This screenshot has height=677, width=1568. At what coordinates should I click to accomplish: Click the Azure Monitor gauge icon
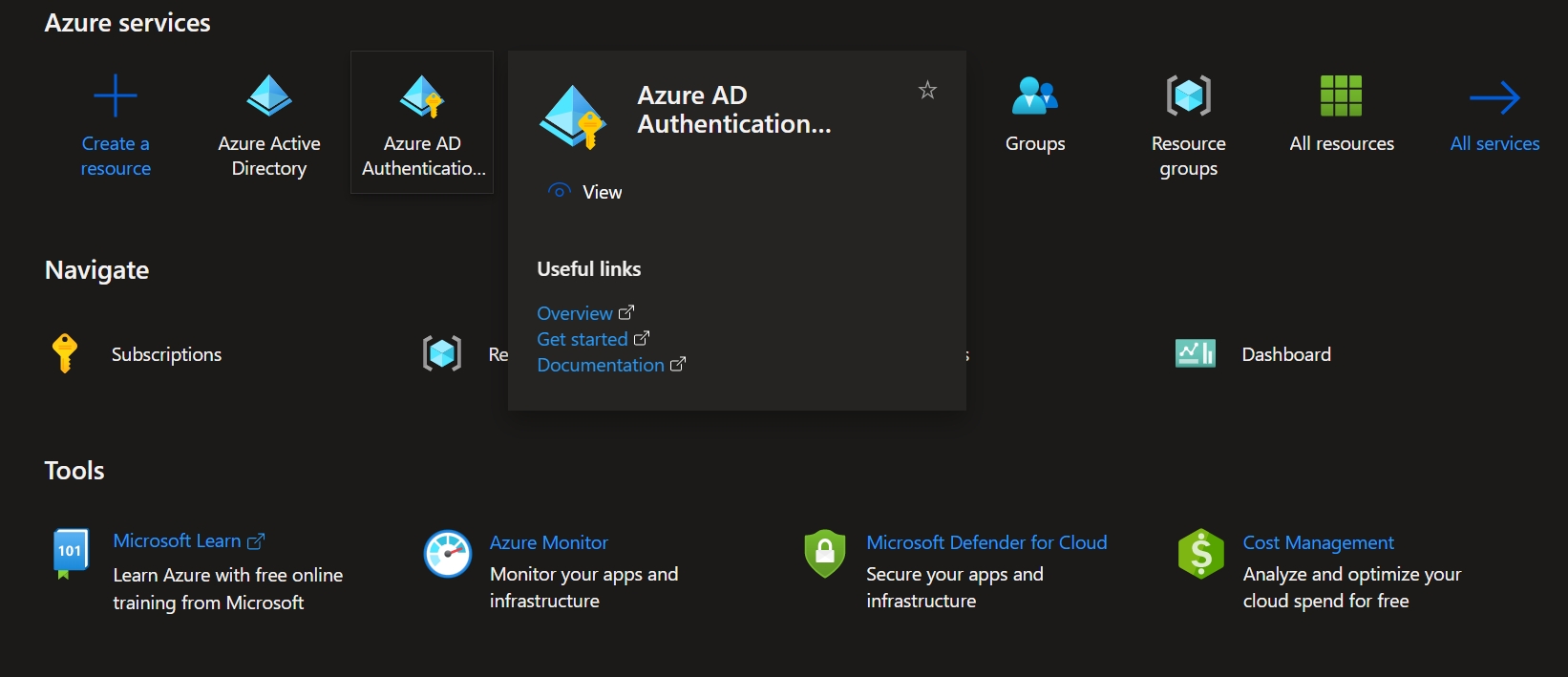click(448, 554)
